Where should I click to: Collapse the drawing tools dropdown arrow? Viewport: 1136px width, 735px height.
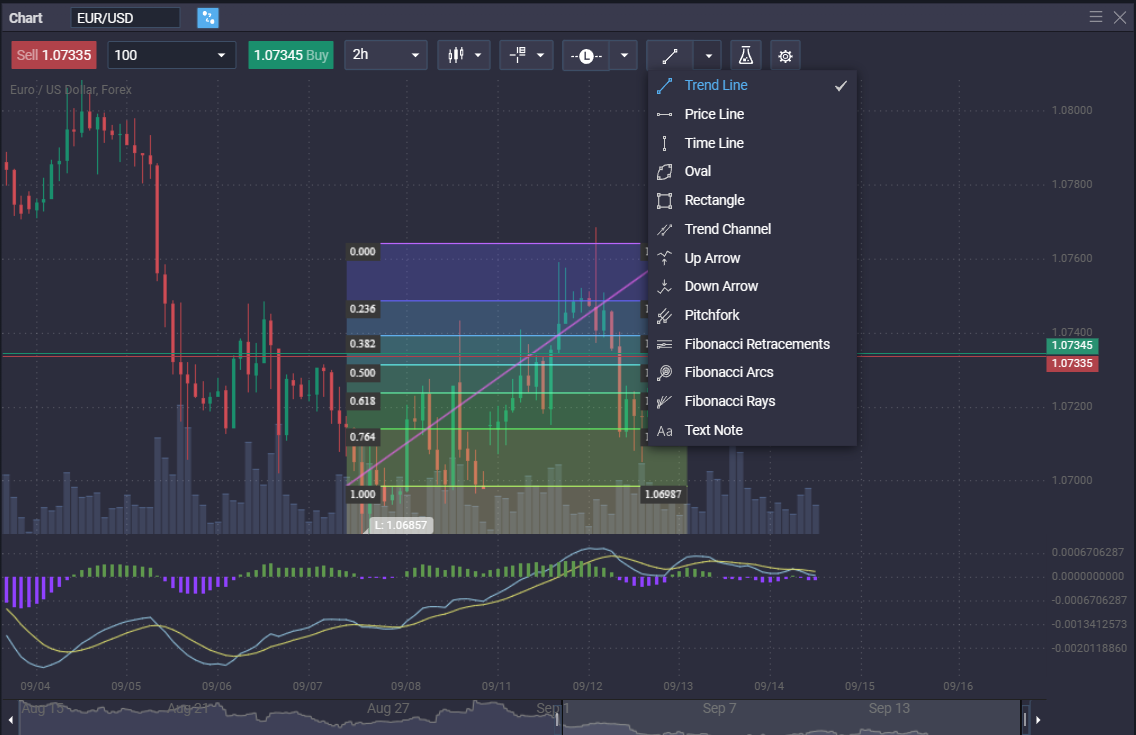click(709, 56)
